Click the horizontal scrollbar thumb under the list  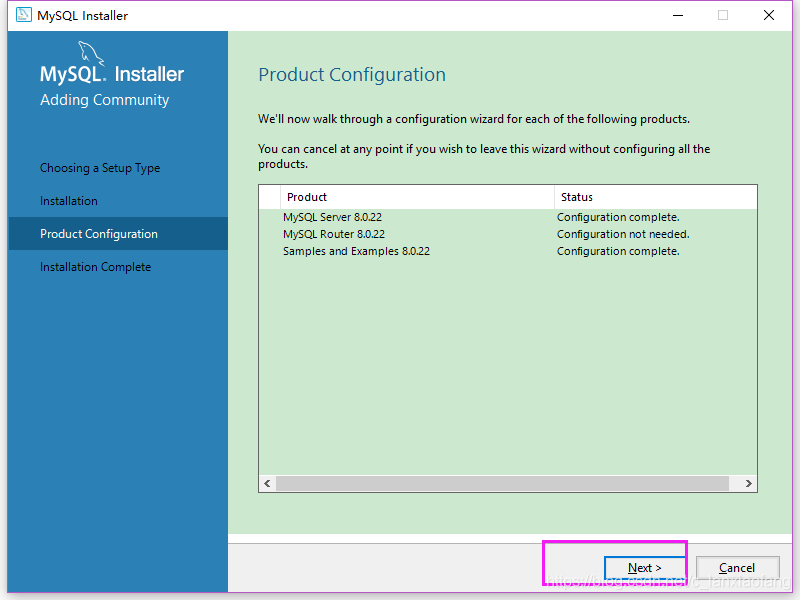(500, 483)
